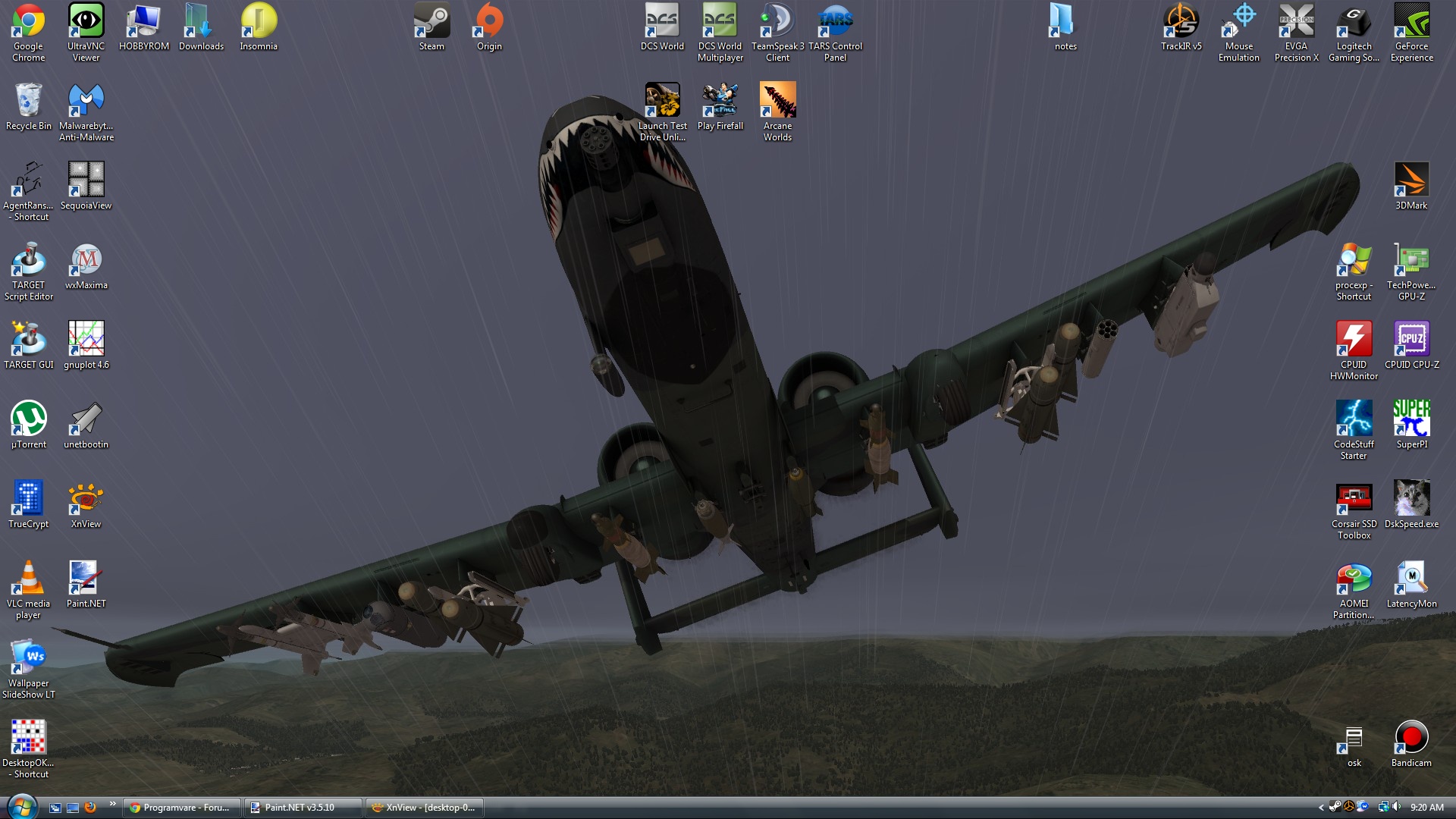Open the Recycle Bin
Screen dimensions: 1456x819
(29, 101)
